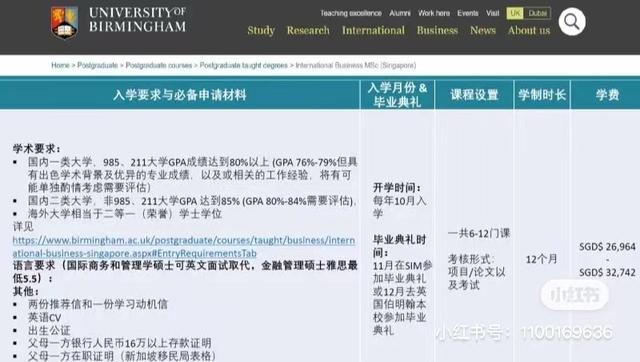Open Postgraduate courses breadcrumb link
Screen dimensions: 640x362
tap(159, 65)
